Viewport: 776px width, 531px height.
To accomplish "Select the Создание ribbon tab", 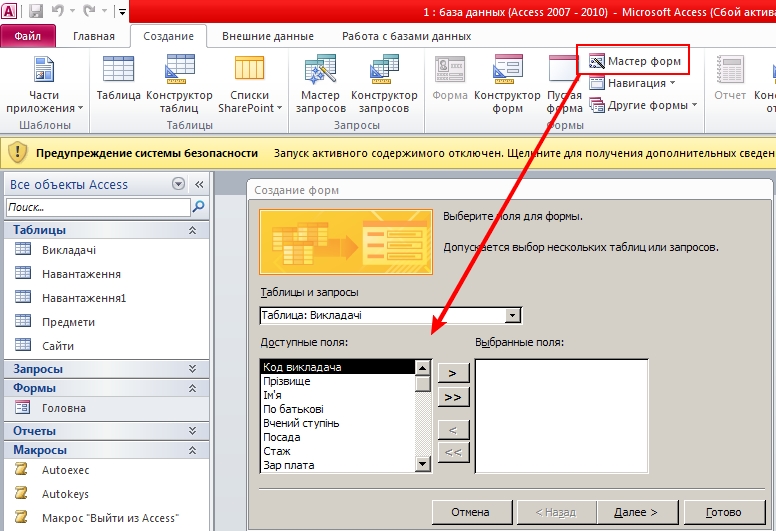I will pyautogui.click(x=168, y=36).
